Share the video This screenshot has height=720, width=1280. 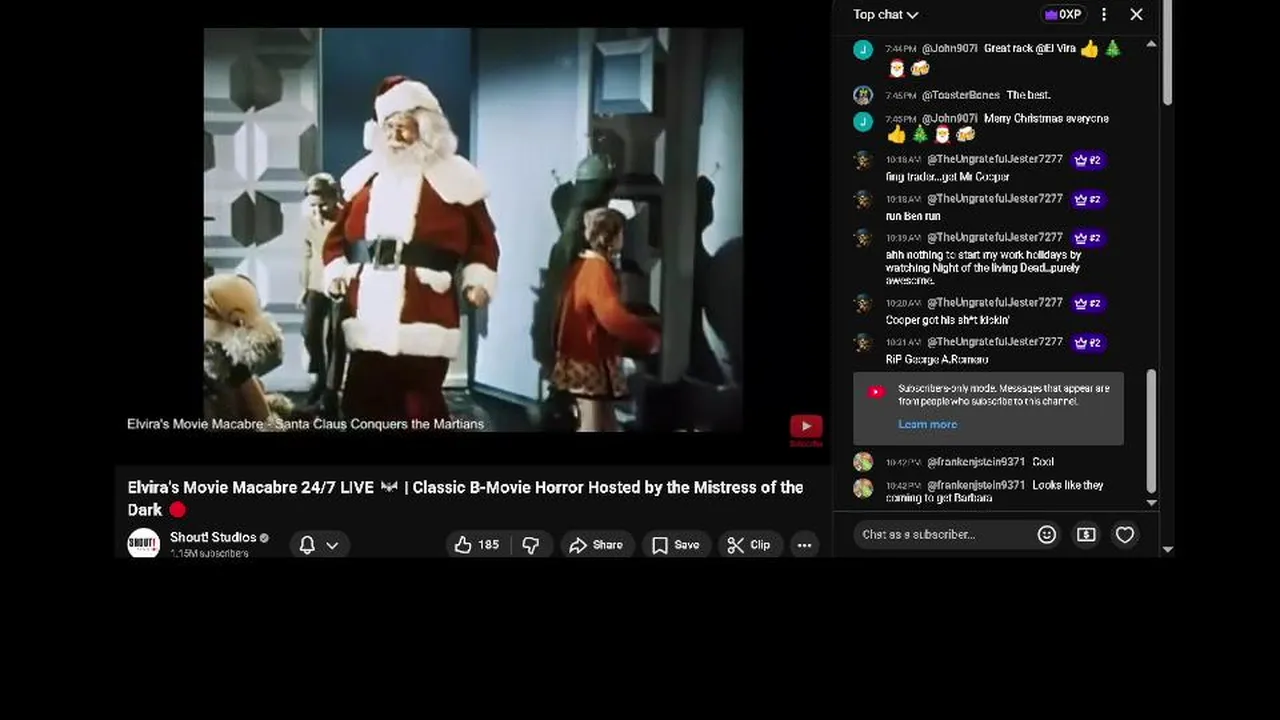596,545
